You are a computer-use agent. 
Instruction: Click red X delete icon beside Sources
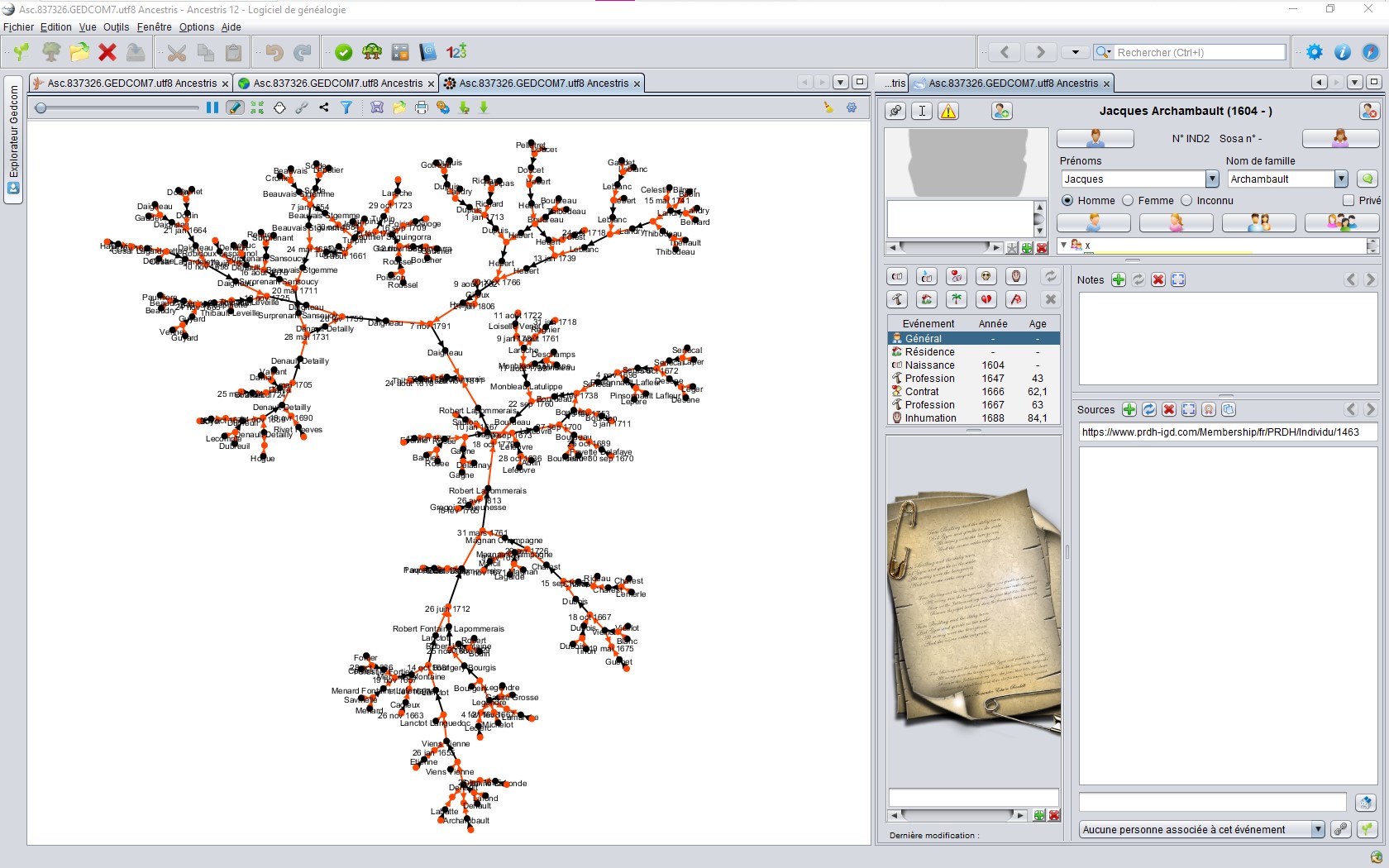[x=1169, y=410]
